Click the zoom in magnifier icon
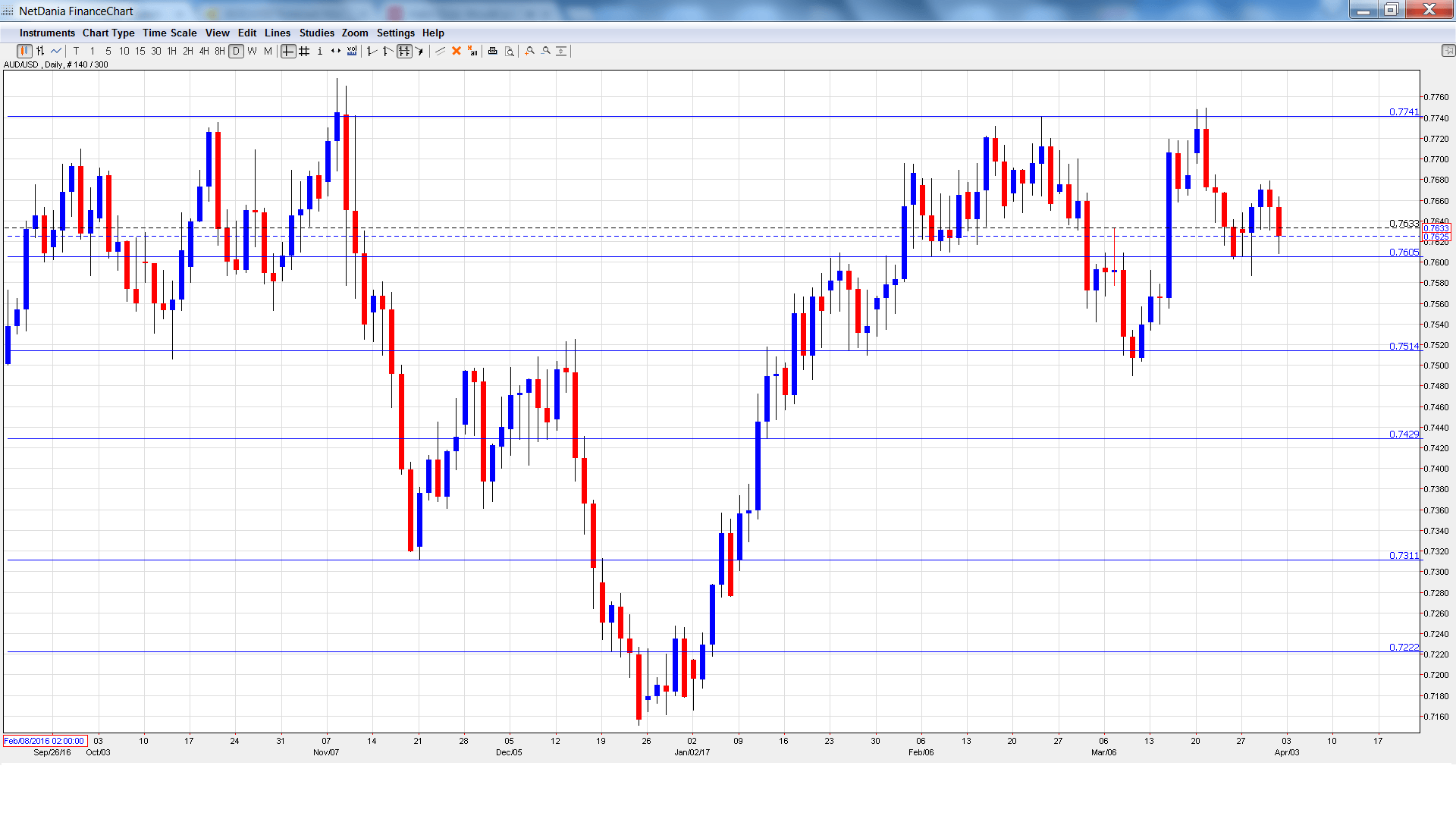The width and height of the screenshot is (1456, 819). pos(530,51)
